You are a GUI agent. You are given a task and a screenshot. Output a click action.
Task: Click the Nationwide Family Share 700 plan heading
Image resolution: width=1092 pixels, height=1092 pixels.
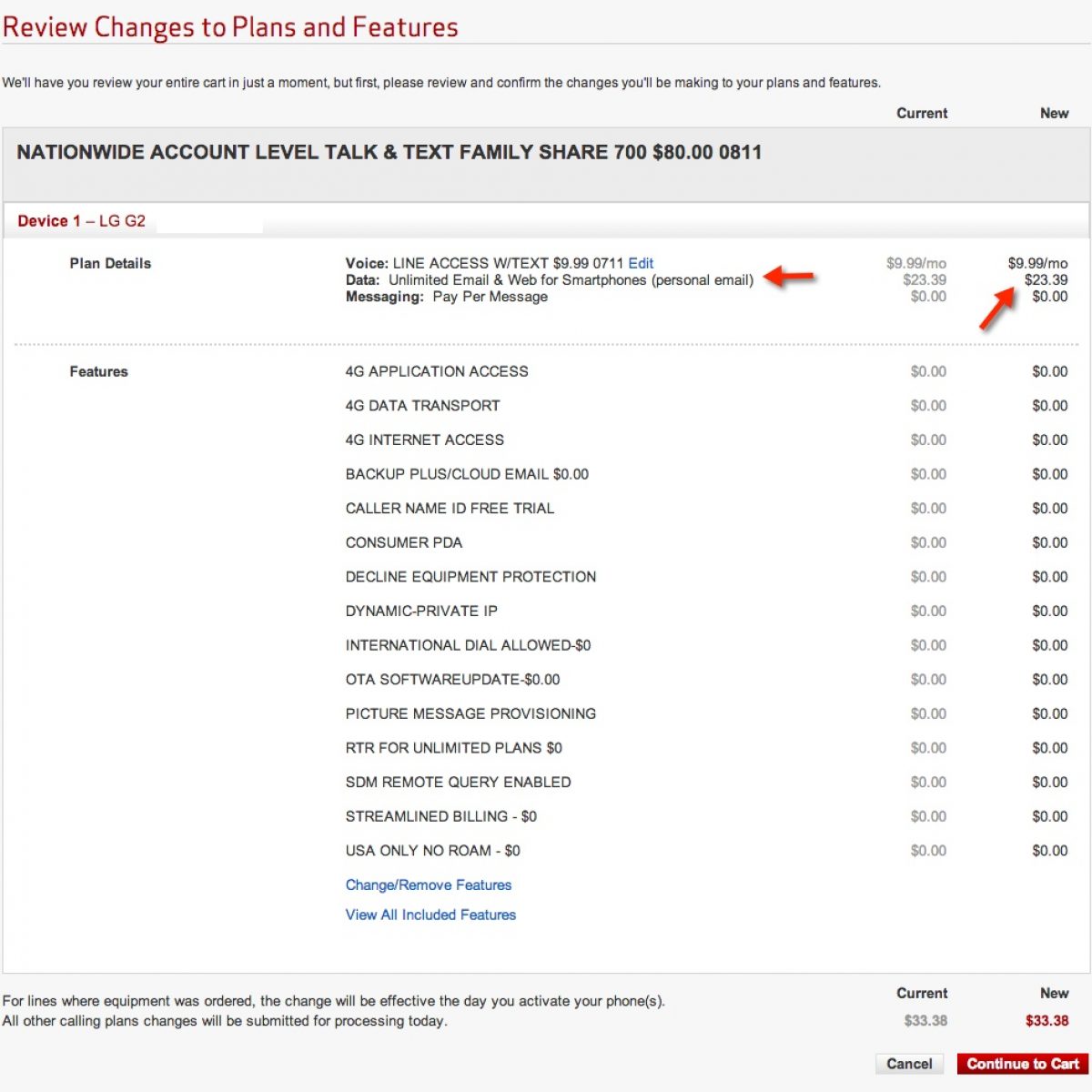click(389, 152)
